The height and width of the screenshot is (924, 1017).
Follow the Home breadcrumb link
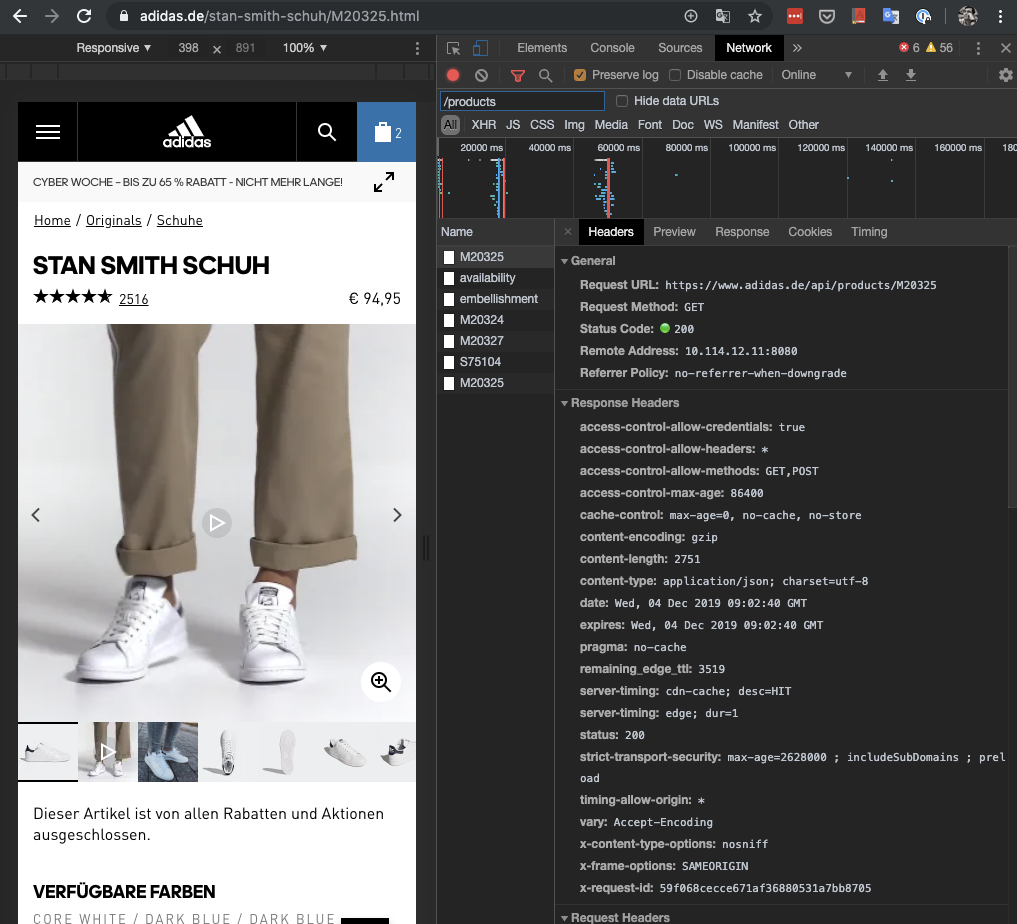pyautogui.click(x=52, y=220)
